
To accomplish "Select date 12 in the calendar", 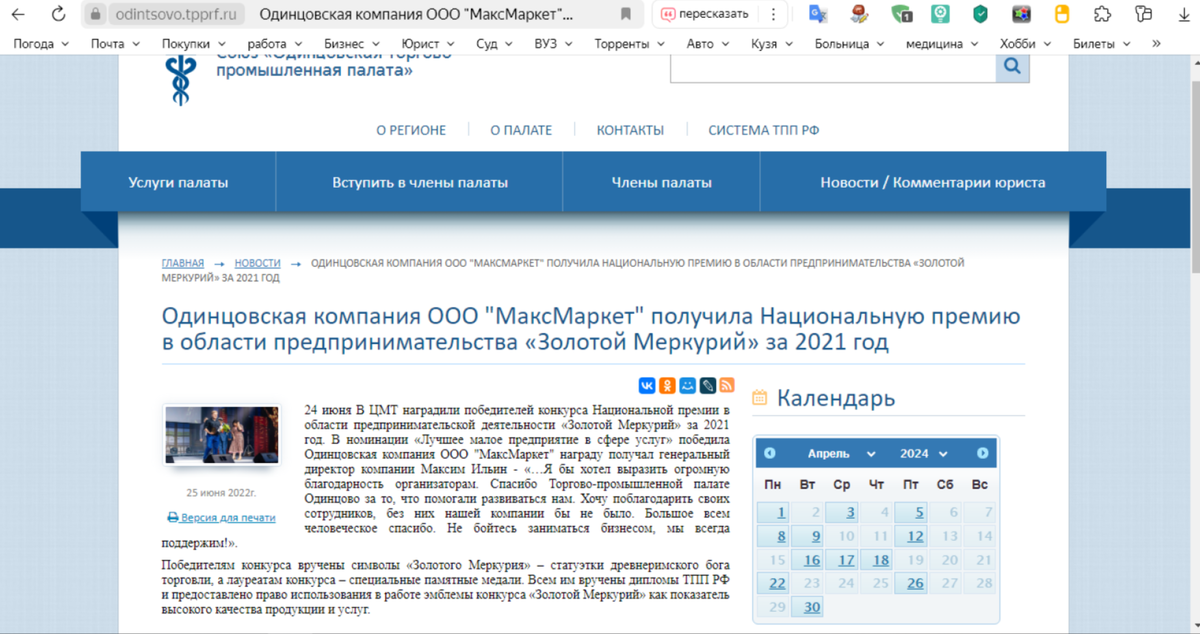I will [909, 536].
